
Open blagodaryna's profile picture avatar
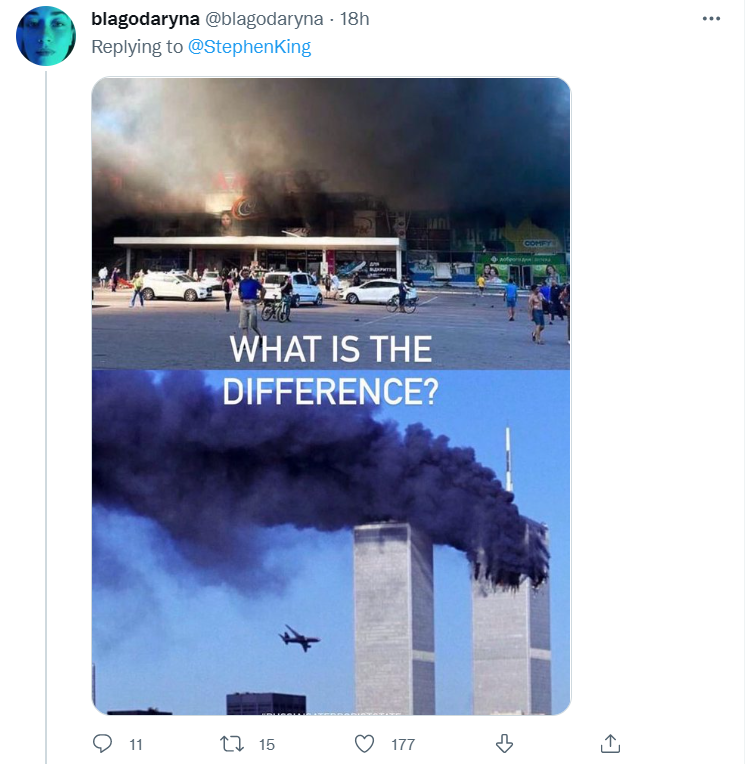pyautogui.click(x=46, y=36)
